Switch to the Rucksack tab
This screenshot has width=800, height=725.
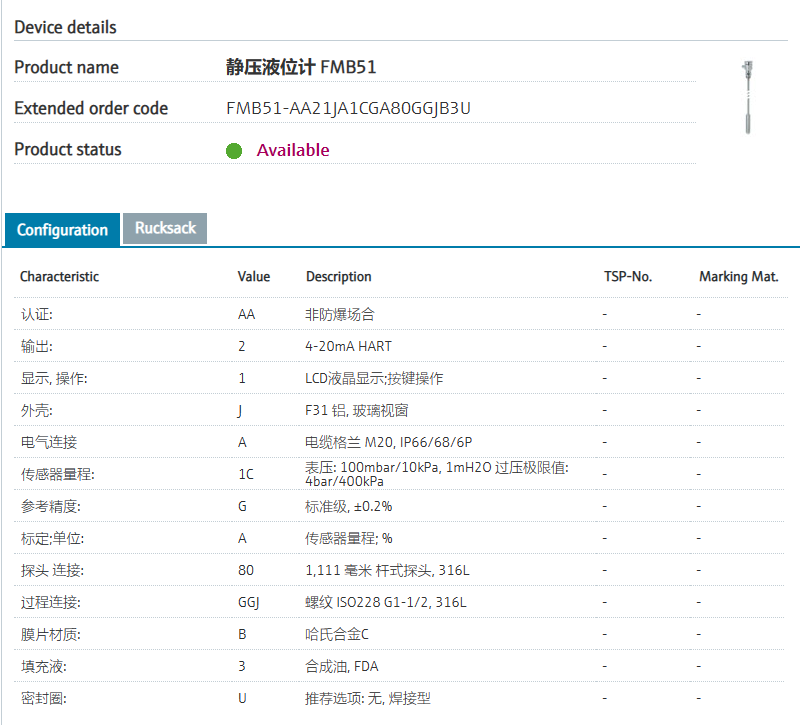[165, 228]
